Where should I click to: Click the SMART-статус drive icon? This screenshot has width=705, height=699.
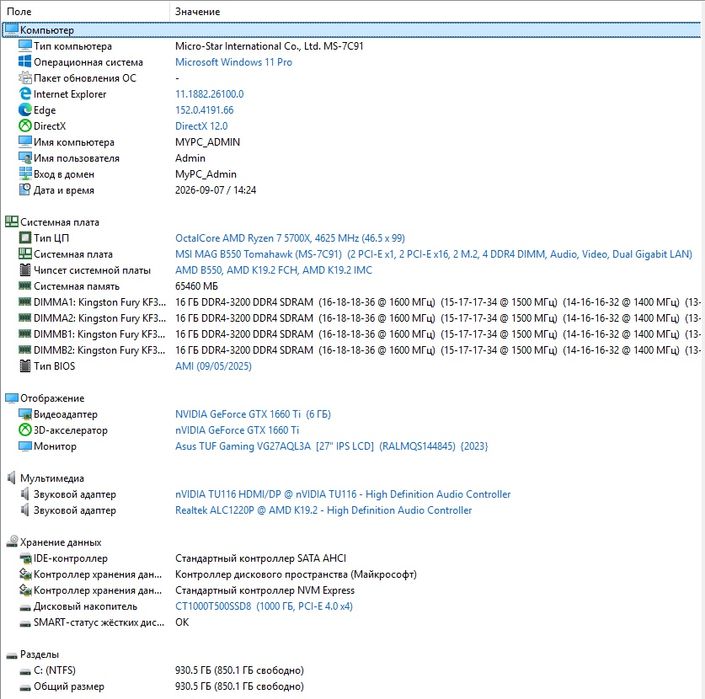click(25, 623)
